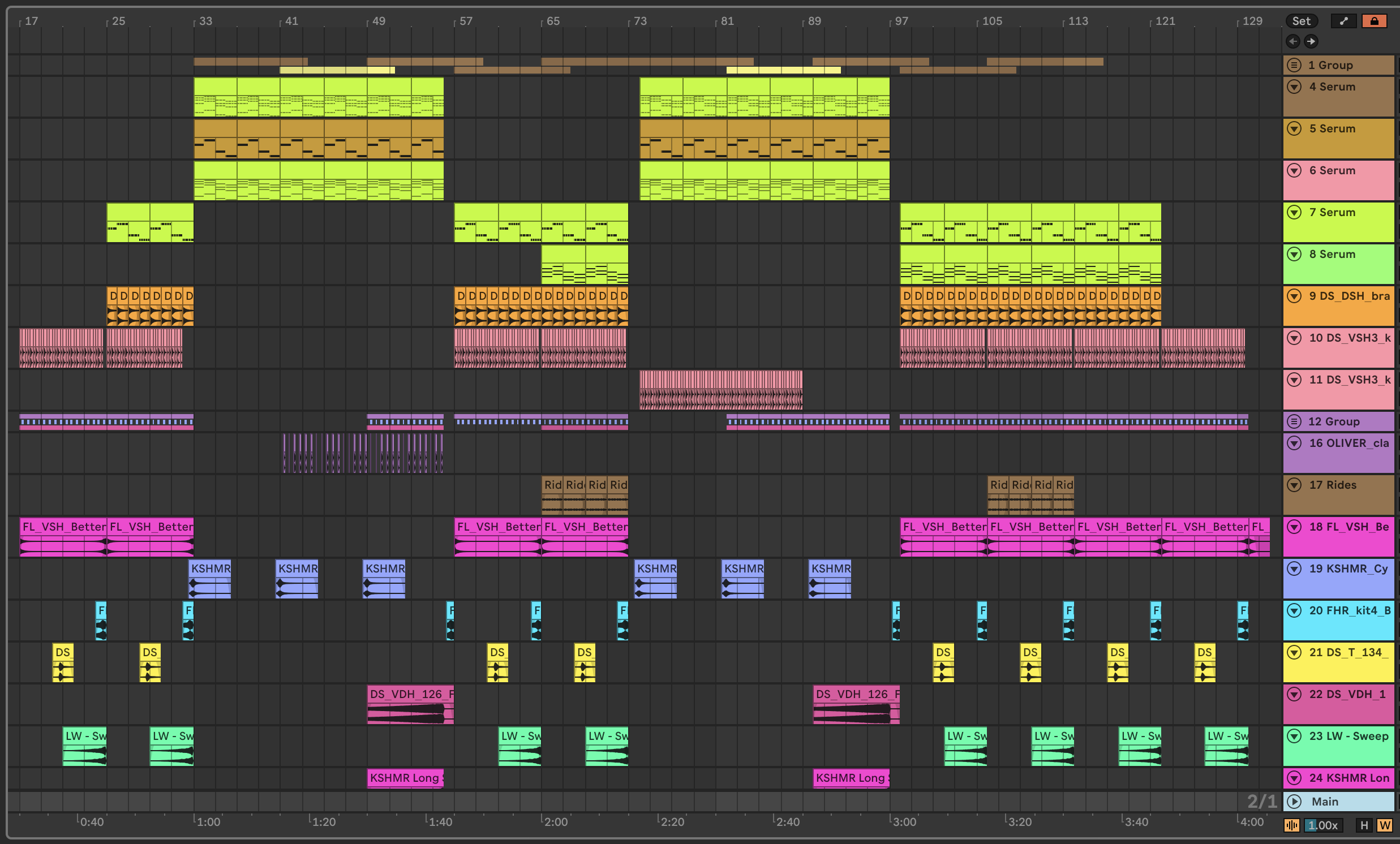Collapse the 17 Rides track
The height and width of the screenshot is (844, 1400).
1294,485
